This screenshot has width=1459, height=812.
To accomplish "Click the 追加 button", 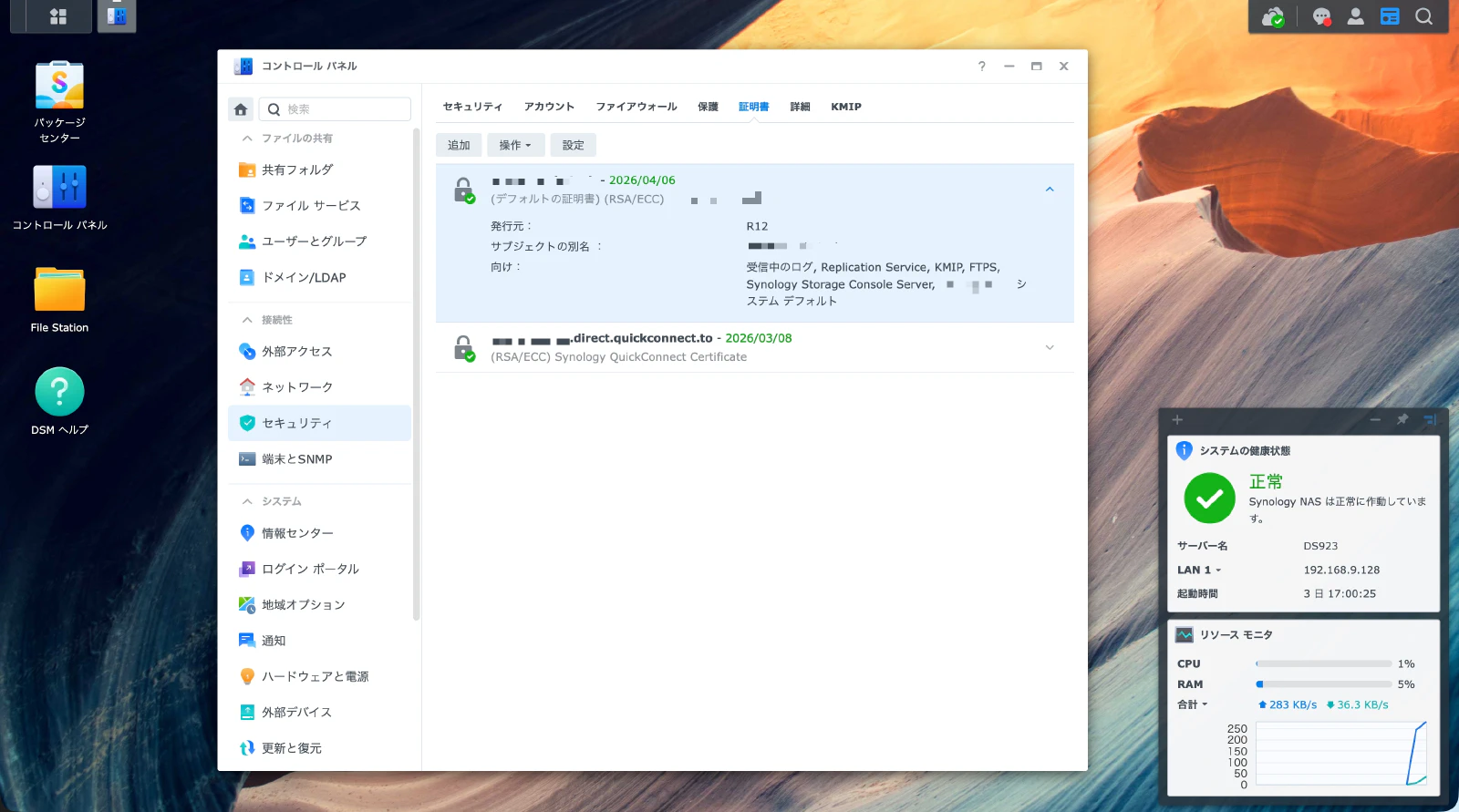I will click(459, 145).
